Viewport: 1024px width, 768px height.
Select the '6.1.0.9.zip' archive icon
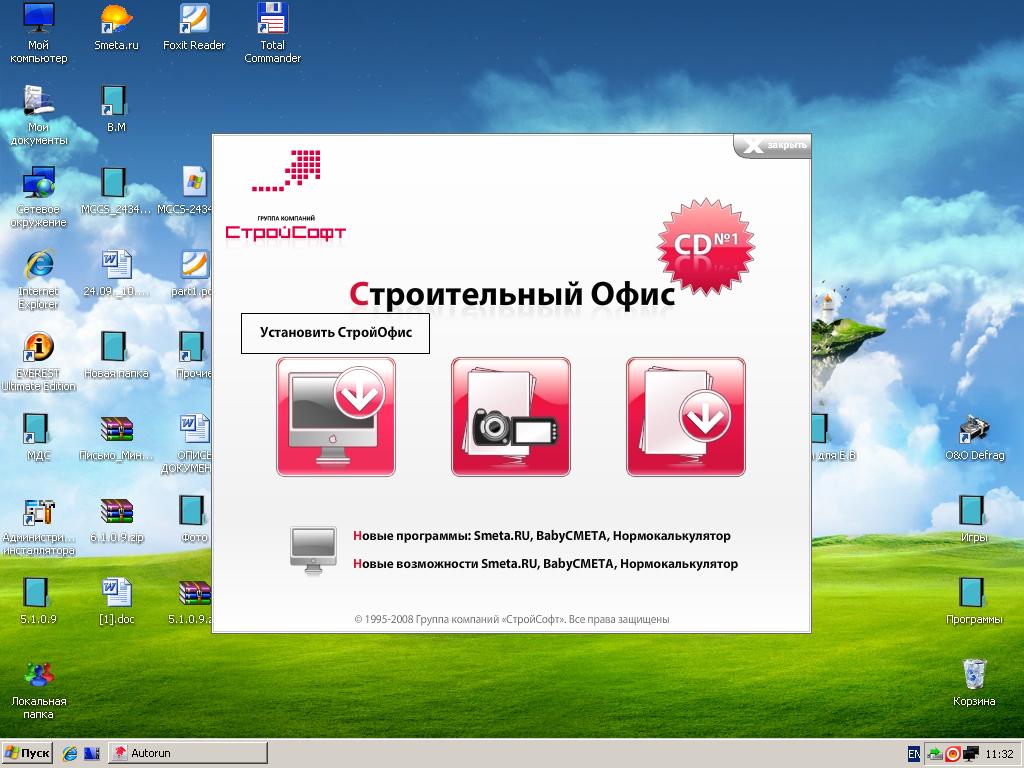tap(116, 520)
